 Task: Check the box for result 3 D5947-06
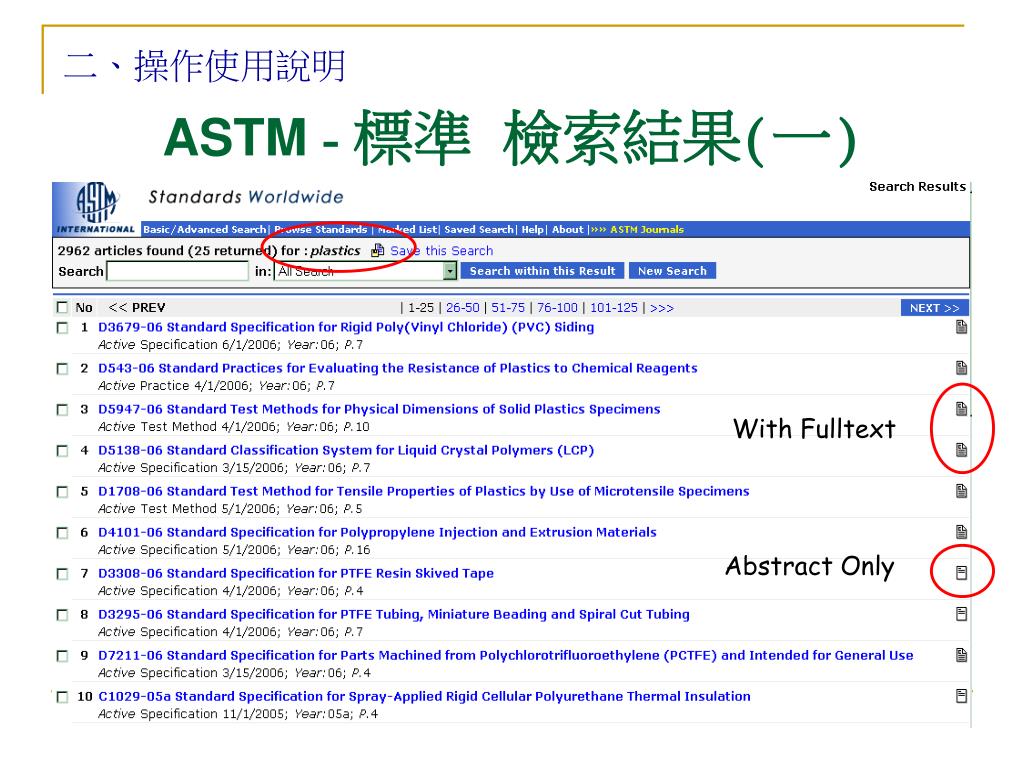[62, 410]
